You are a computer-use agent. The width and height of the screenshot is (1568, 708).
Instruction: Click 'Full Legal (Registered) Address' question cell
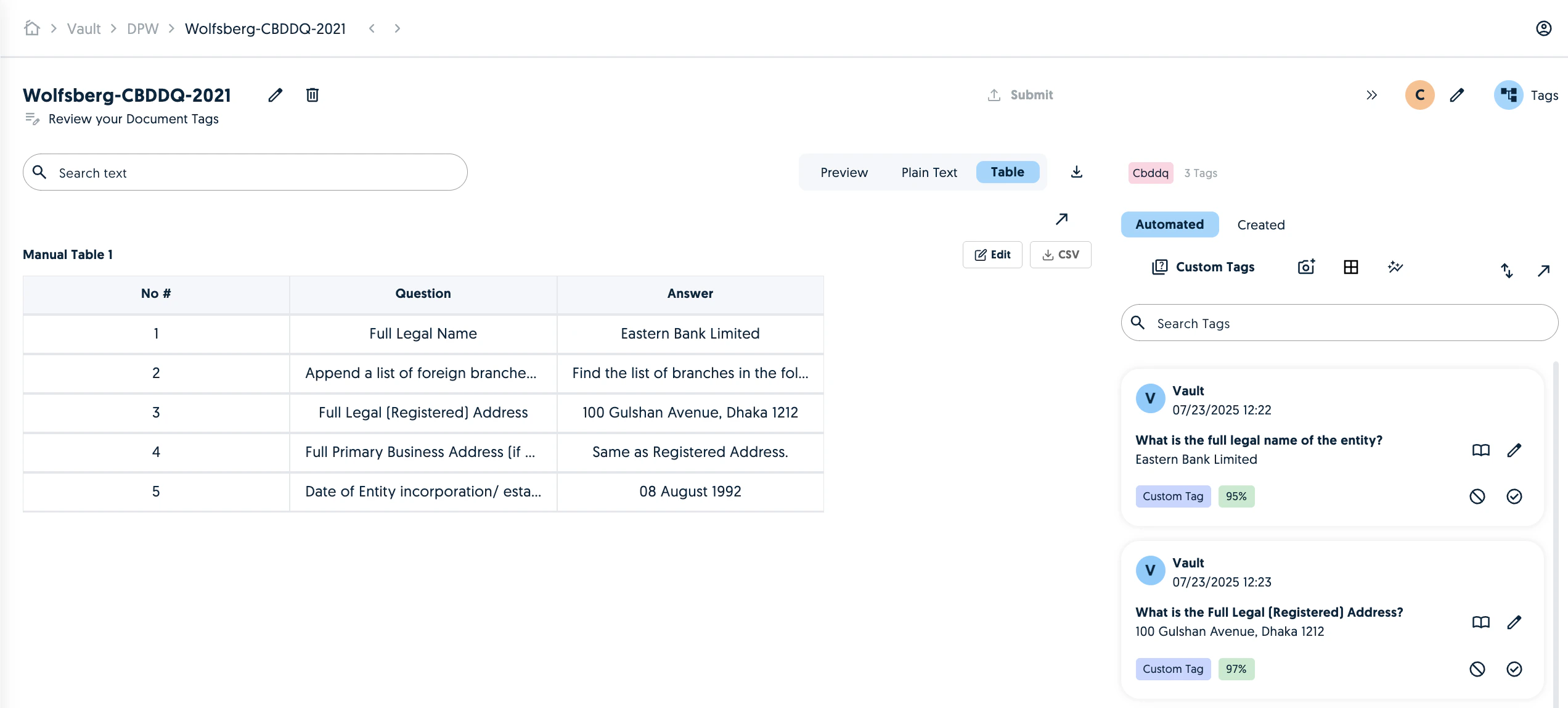(423, 413)
